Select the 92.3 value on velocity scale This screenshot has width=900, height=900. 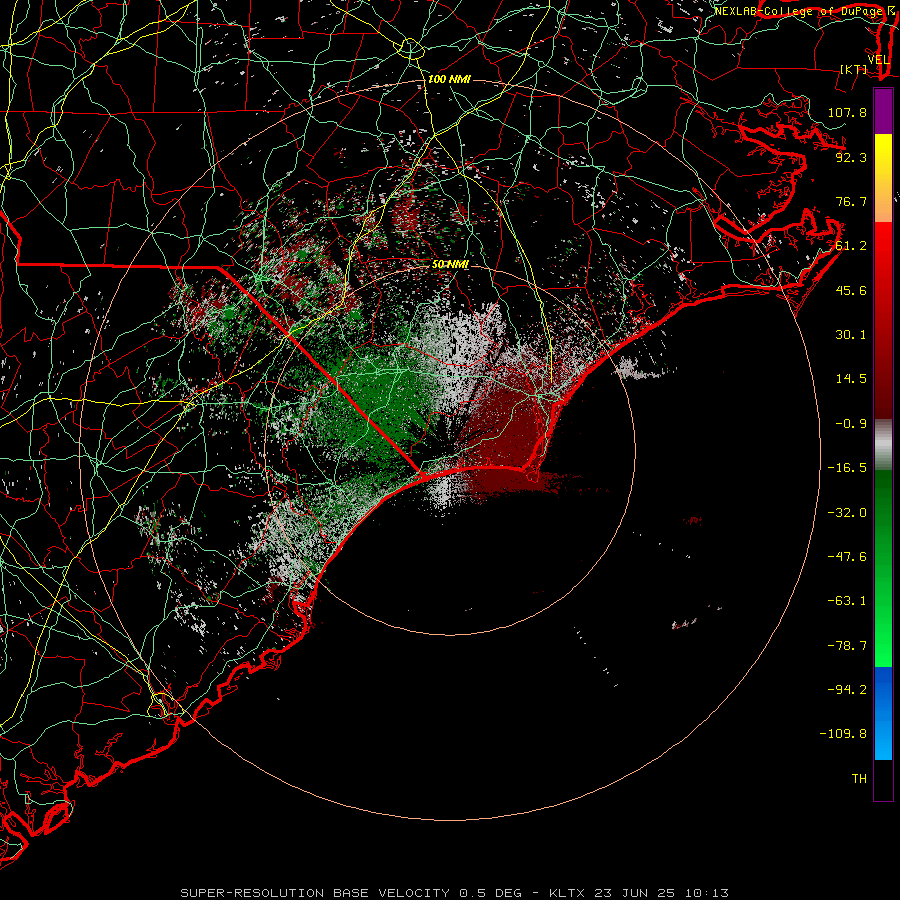851,157
